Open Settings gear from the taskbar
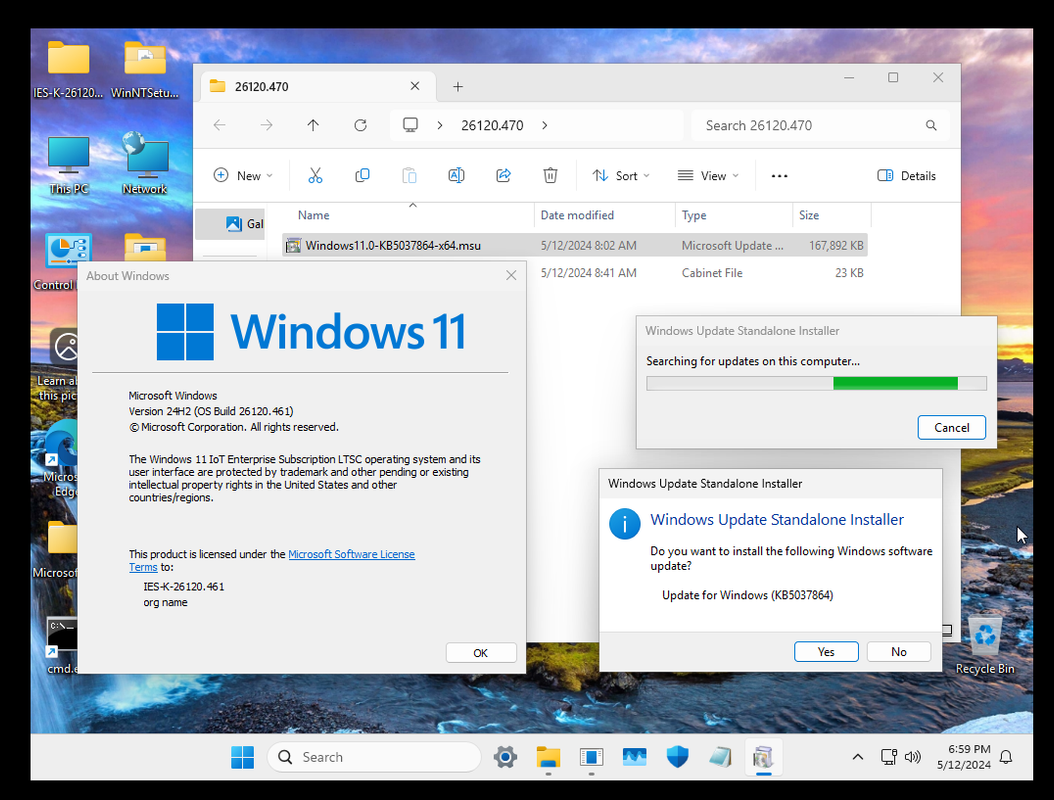Screen dimensions: 1054x800 point(505,757)
